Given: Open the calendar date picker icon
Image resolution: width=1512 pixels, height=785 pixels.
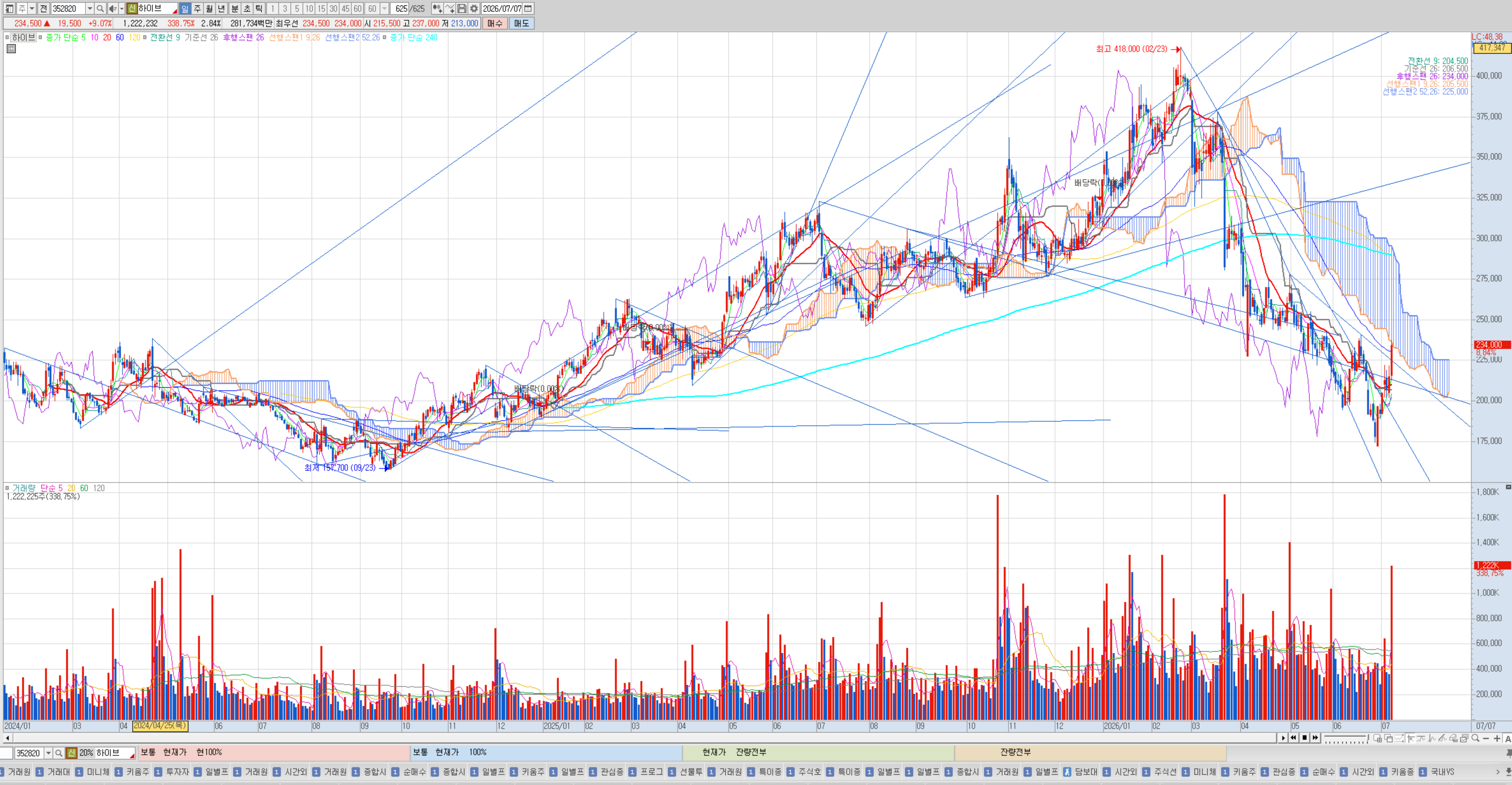Looking at the screenshot, I should coord(528,9).
